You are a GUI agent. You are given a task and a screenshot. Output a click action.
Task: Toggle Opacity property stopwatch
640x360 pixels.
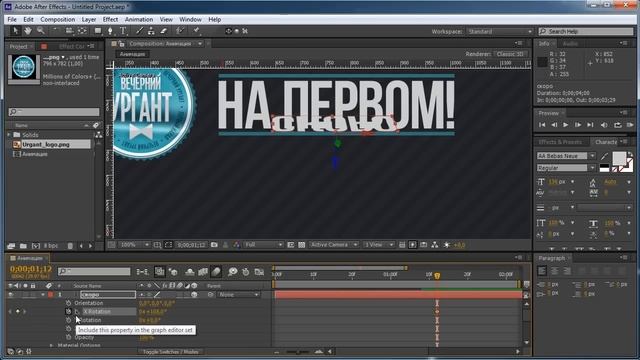point(68,337)
